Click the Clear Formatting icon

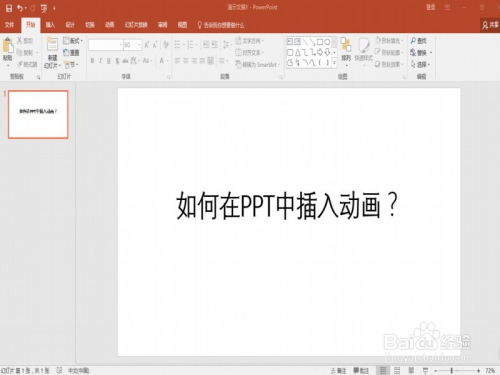[166, 45]
